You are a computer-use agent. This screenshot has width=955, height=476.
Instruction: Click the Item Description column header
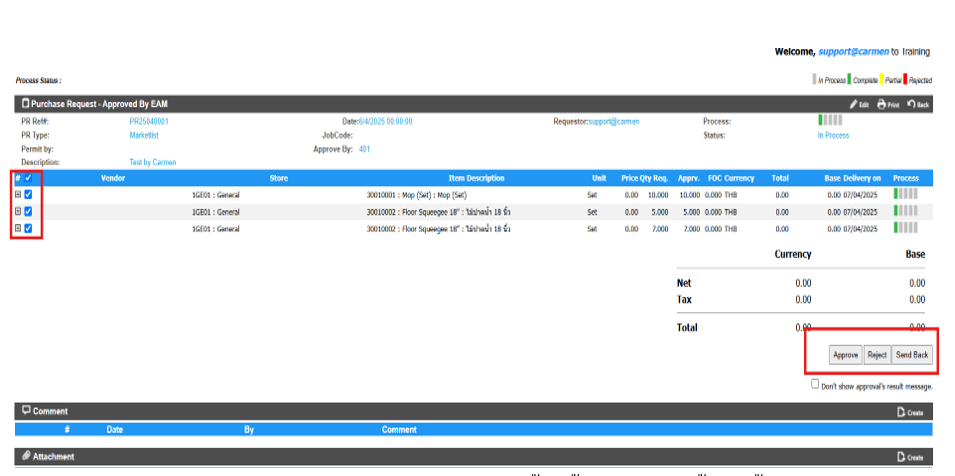(476, 178)
